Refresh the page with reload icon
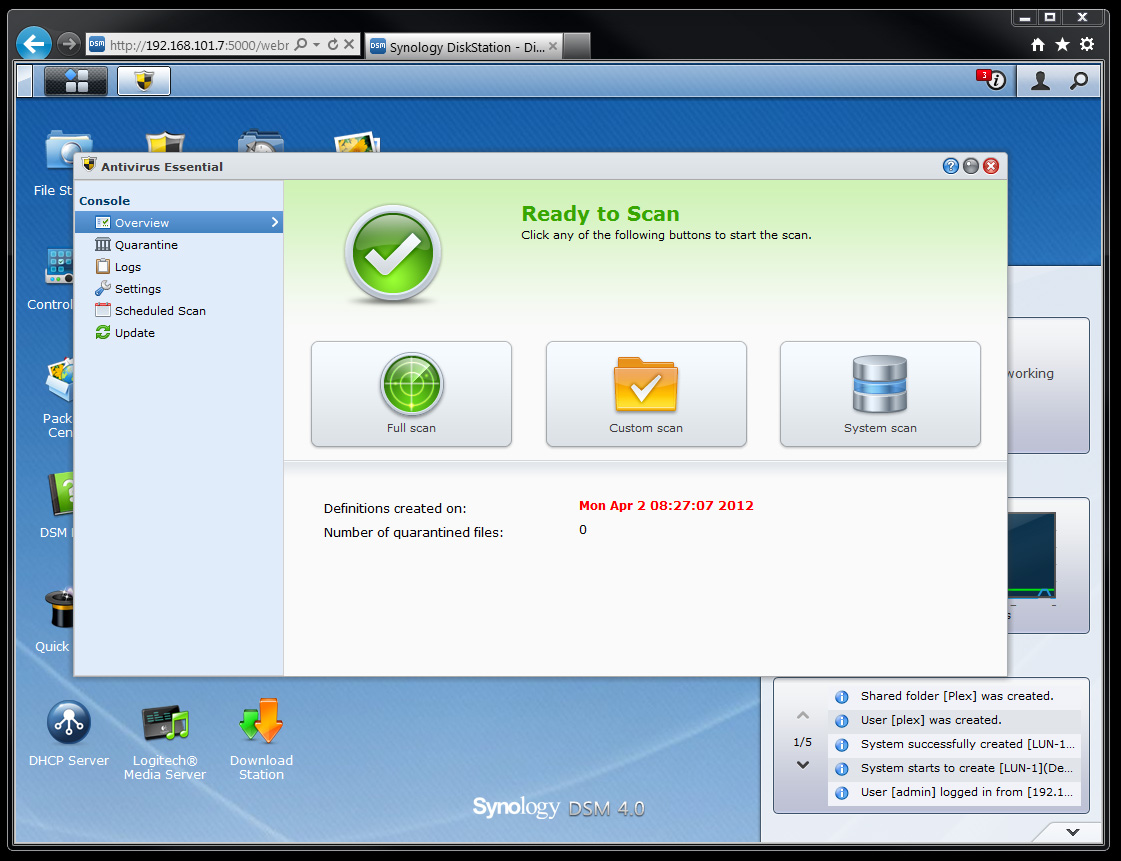 coord(332,44)
